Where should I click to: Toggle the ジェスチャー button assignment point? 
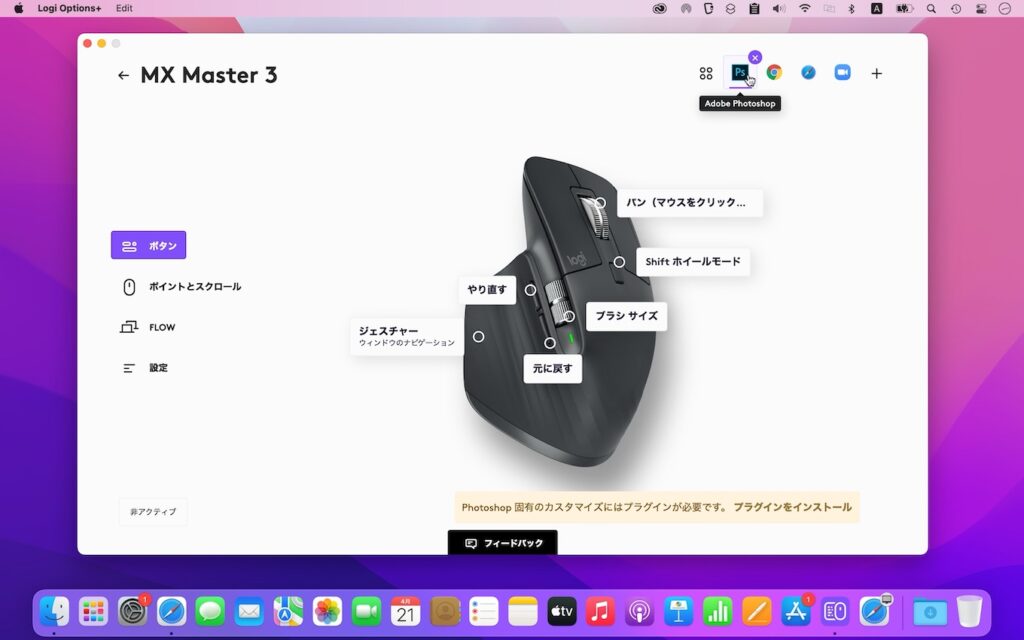click(478, 337)
